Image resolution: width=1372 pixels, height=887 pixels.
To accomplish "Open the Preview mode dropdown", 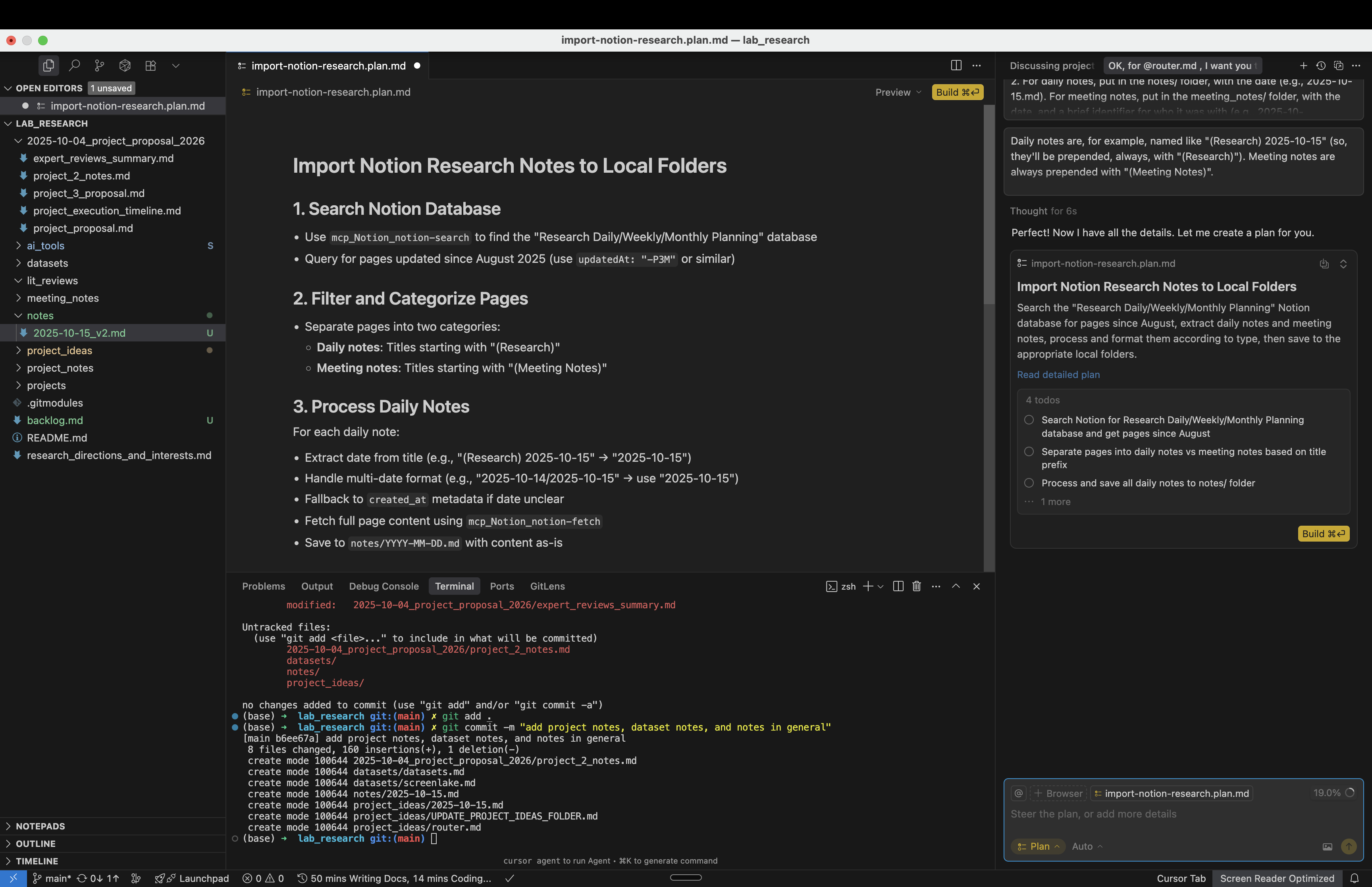I will pos(898,92).
